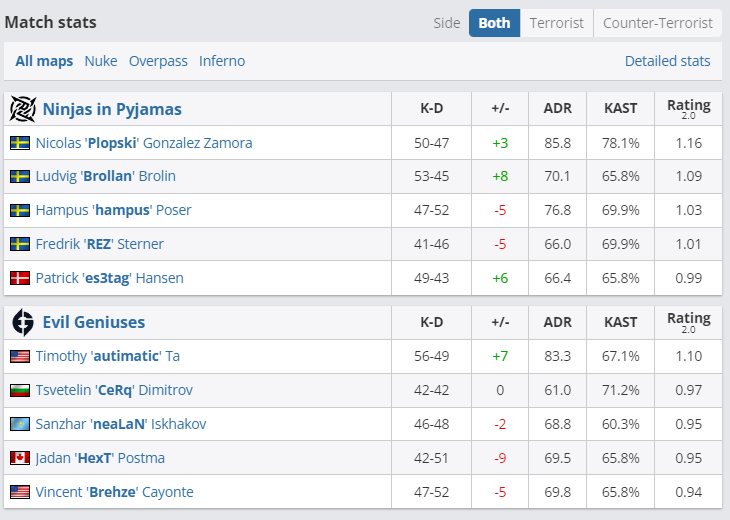
Task: Open Vincent 'Brehze' Cayonte's player profile
Action: 114,492
